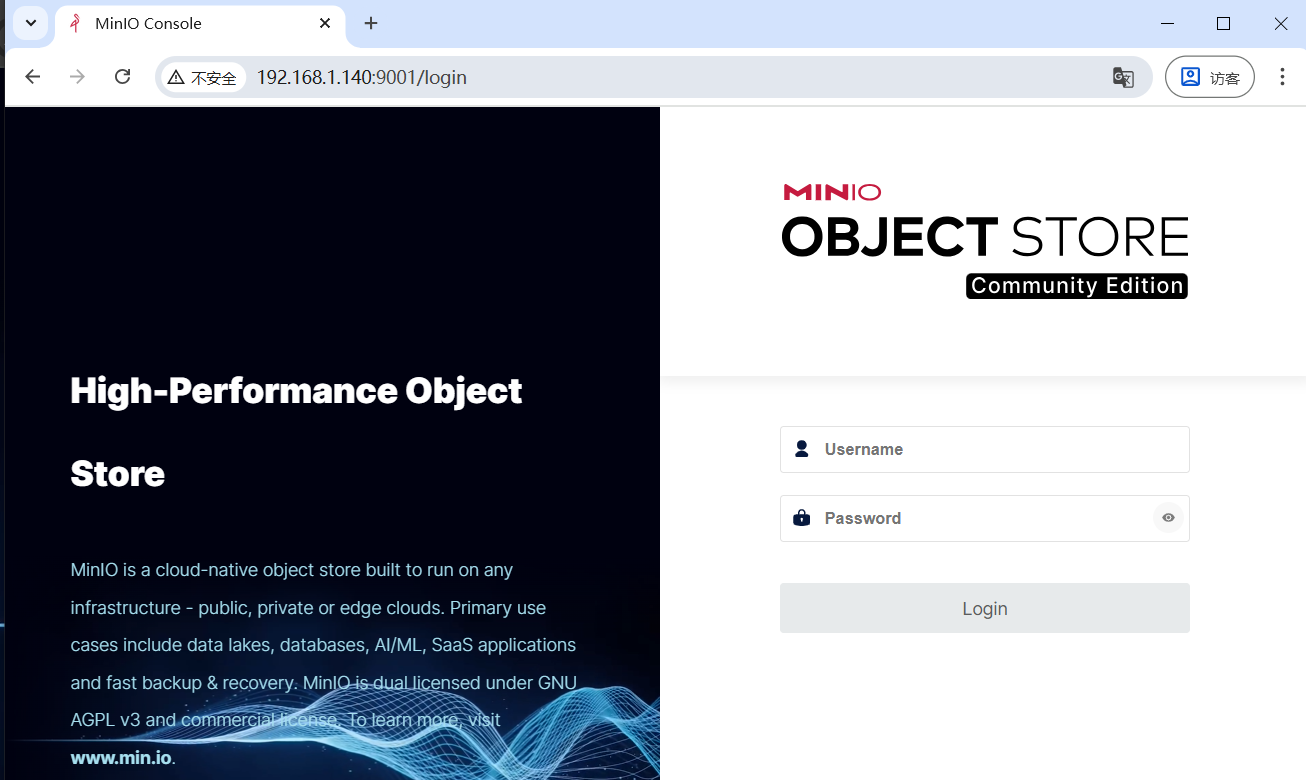Open a new browser tab
This screenshot has height=780, width=1306.
coord(371,23)
